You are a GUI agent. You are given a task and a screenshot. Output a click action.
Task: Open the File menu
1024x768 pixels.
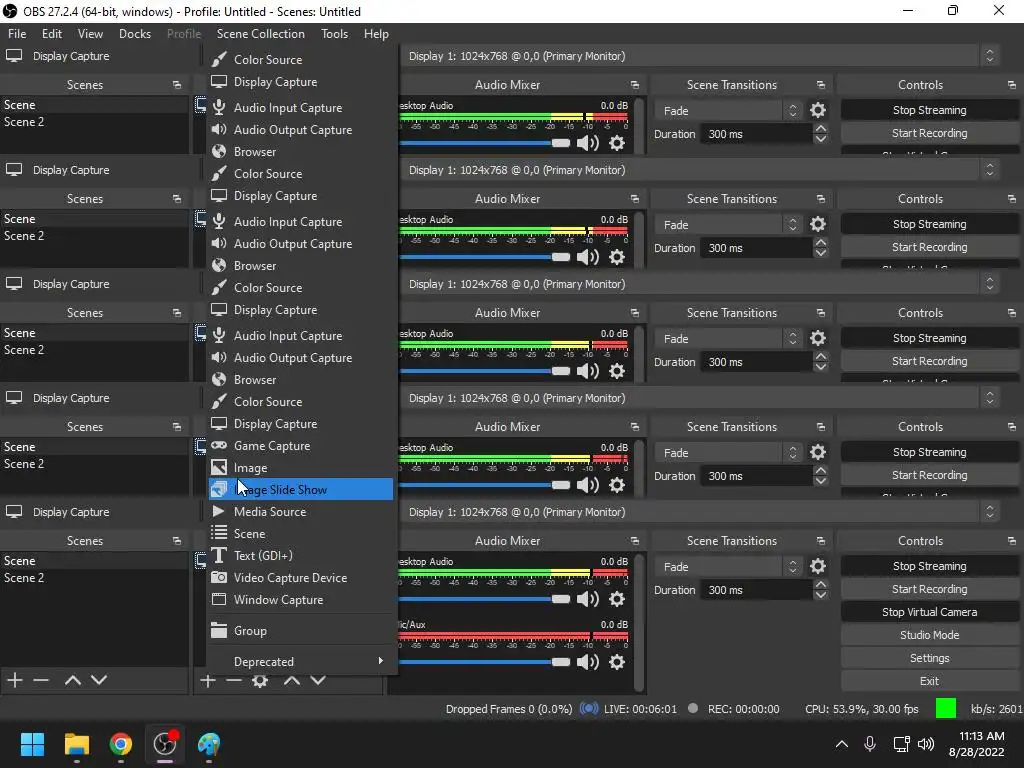[x=17, y=34]
